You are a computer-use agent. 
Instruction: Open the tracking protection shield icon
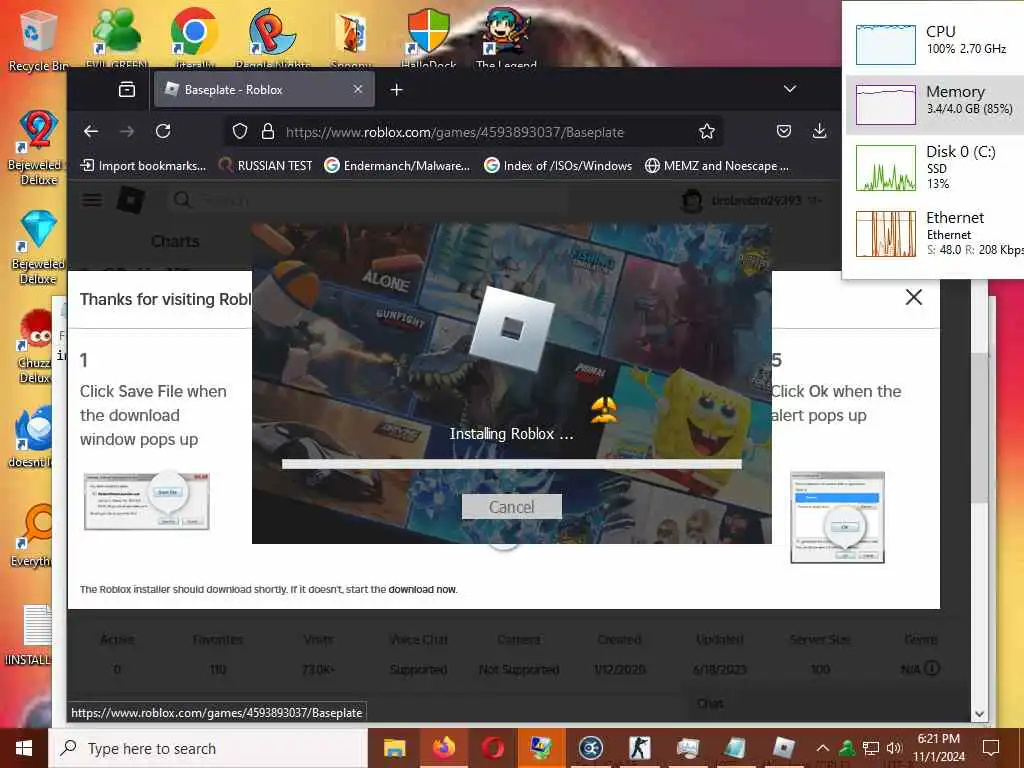[240, 131]
